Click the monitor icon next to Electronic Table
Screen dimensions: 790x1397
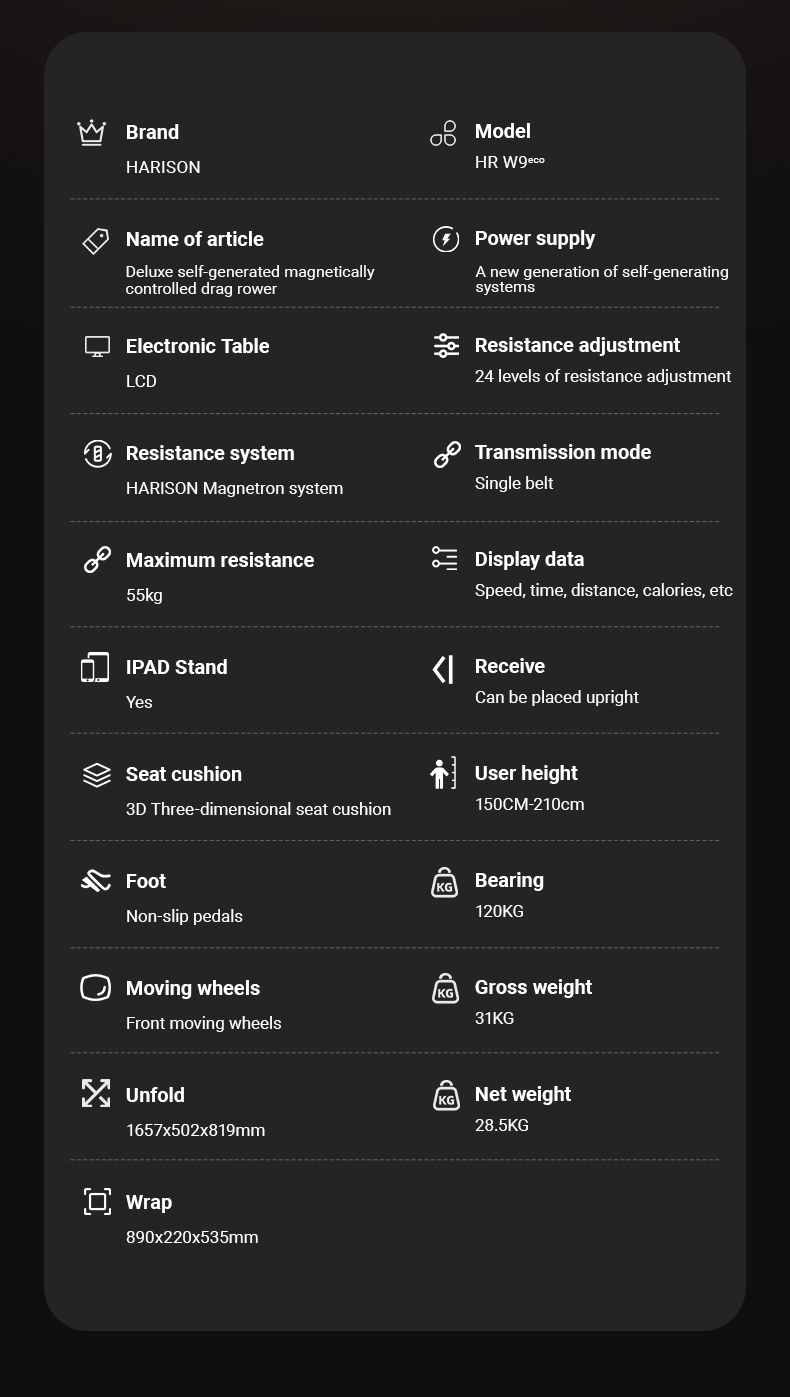97,347
